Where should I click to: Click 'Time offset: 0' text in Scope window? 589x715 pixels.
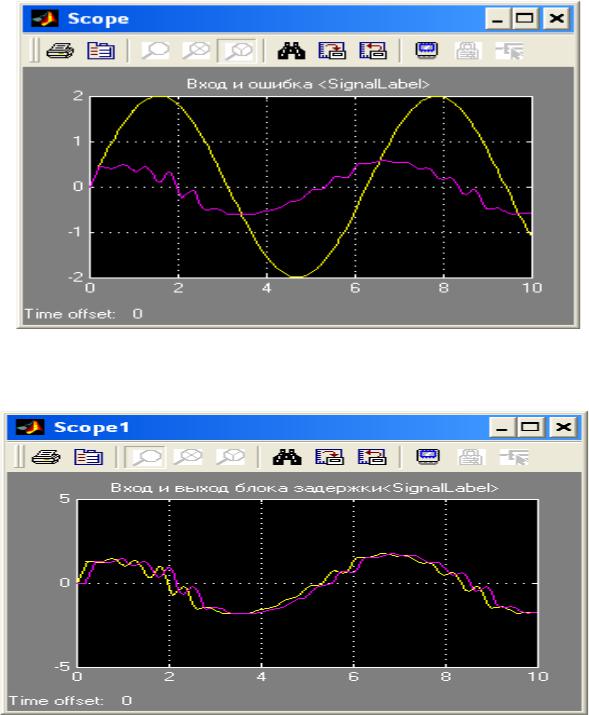(83, 314)
